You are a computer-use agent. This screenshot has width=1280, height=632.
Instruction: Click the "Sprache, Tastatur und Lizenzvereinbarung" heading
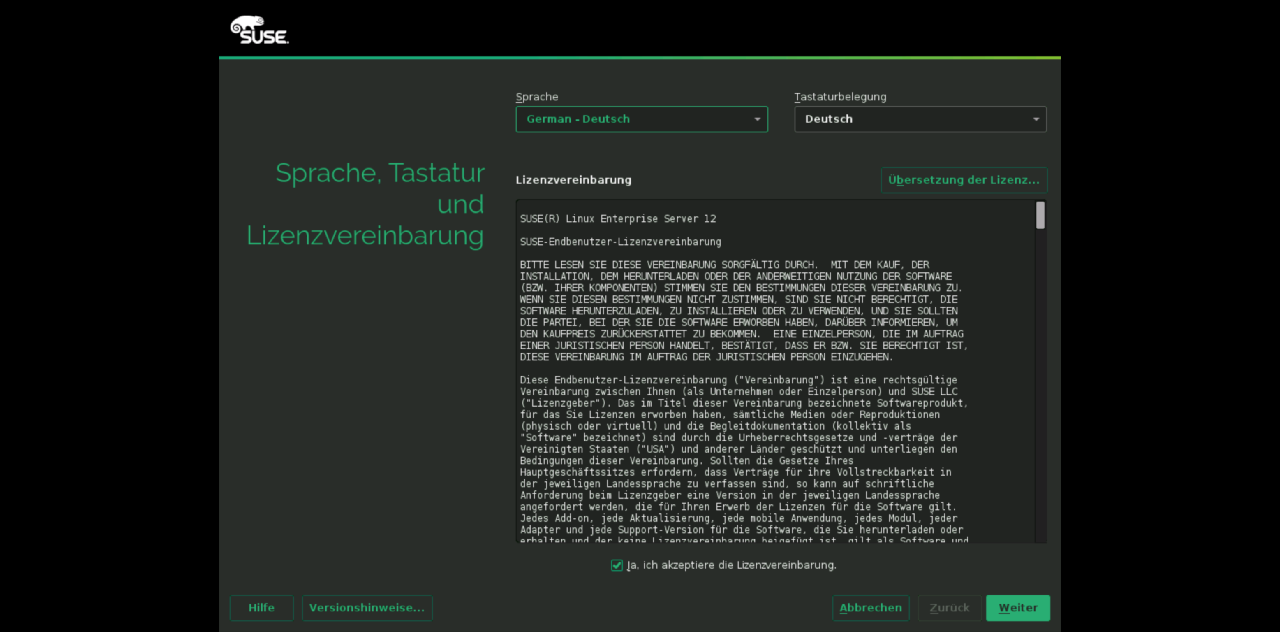click(365, 204)
